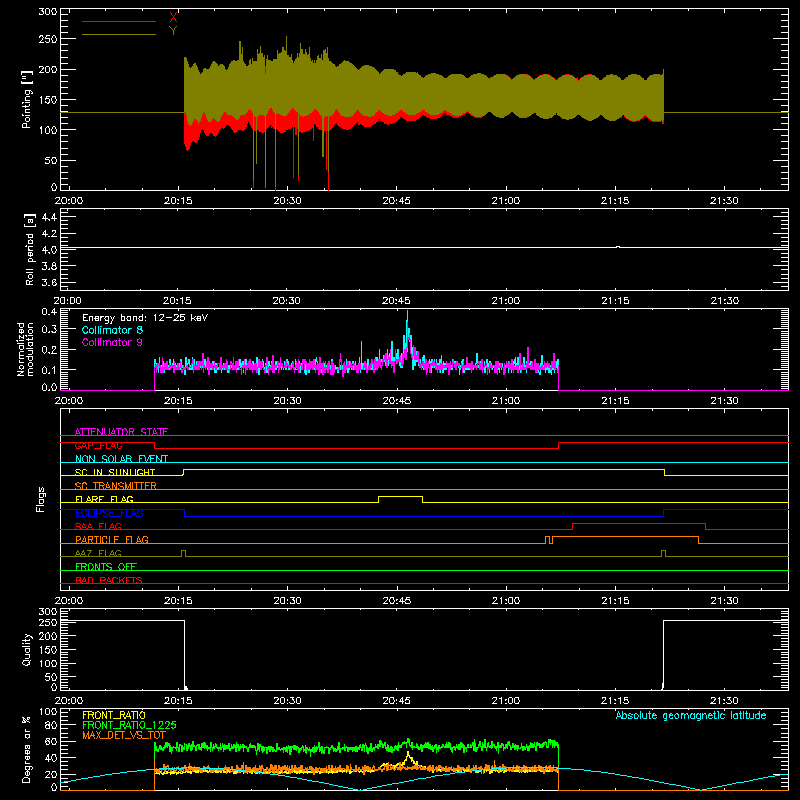Click the green FRONT_RATIO_1225 legend entry

click(129, 725)
